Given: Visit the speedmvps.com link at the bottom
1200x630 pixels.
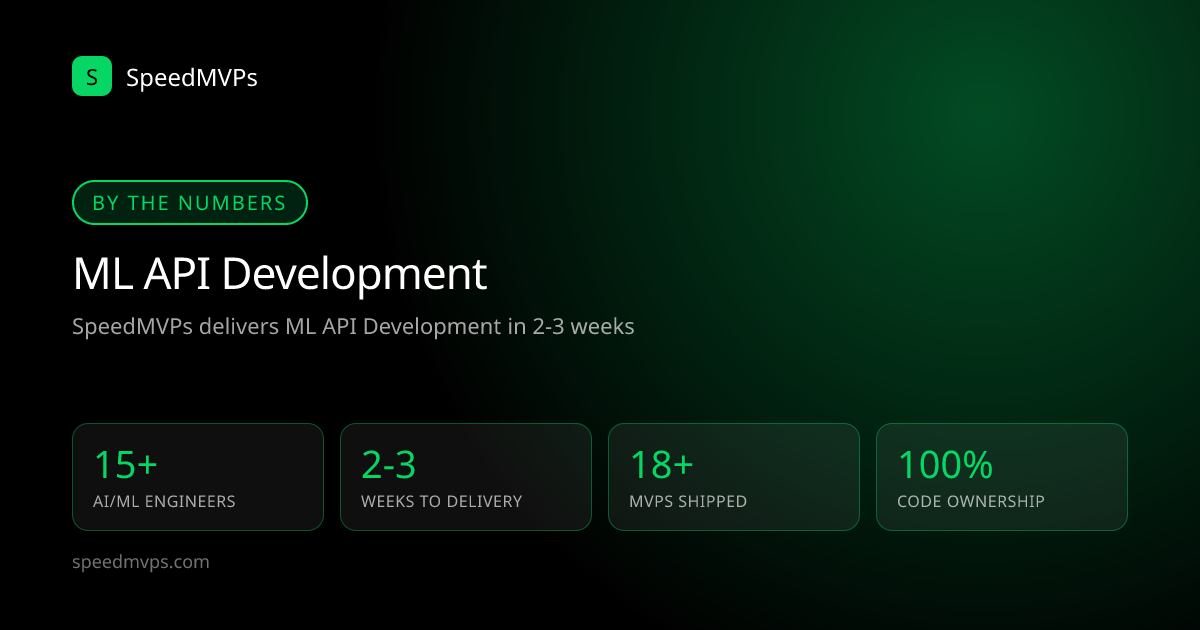Looking at the screenshot, I should tap(141, 562).
